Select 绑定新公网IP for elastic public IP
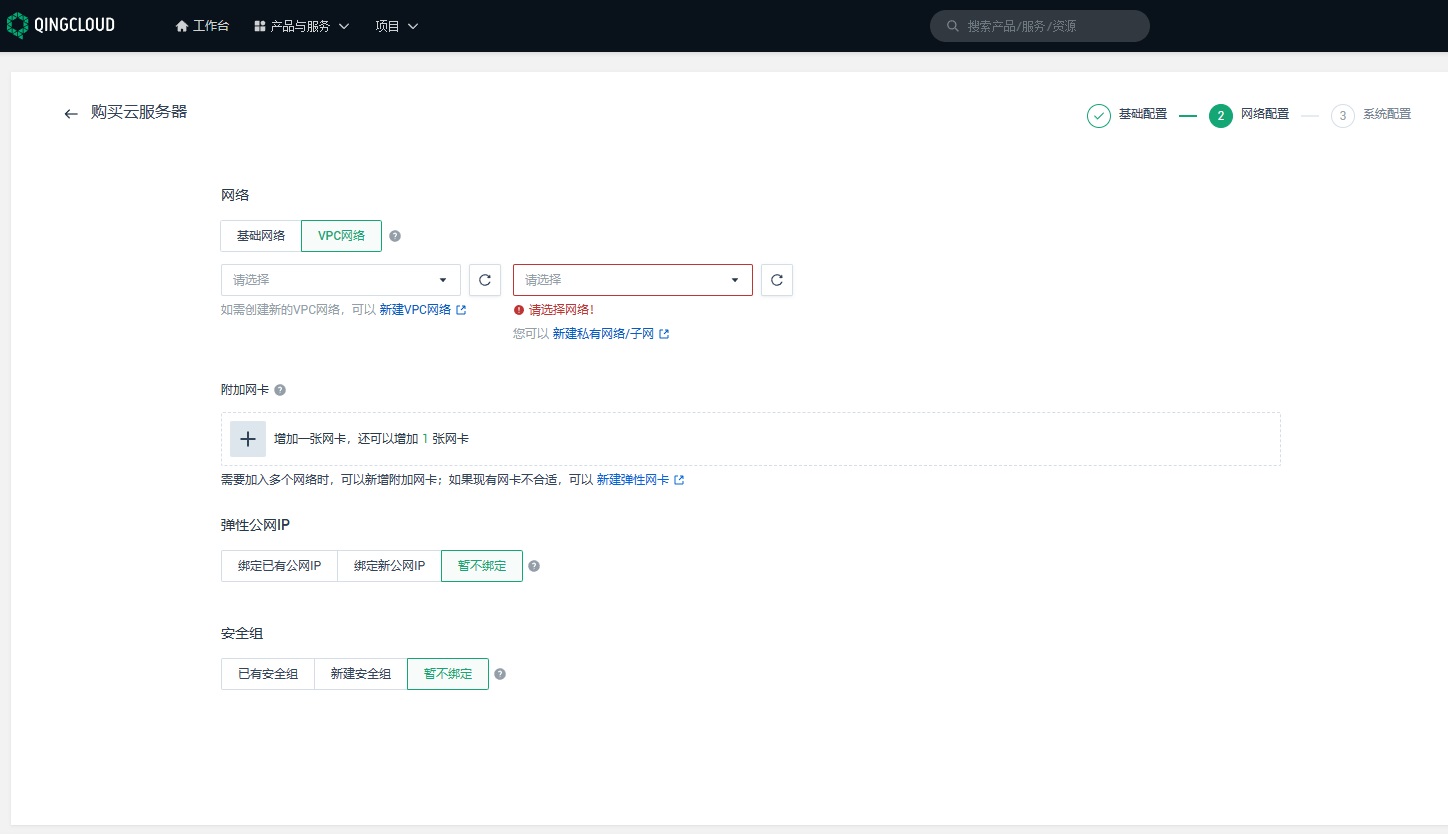 [388, 565]
